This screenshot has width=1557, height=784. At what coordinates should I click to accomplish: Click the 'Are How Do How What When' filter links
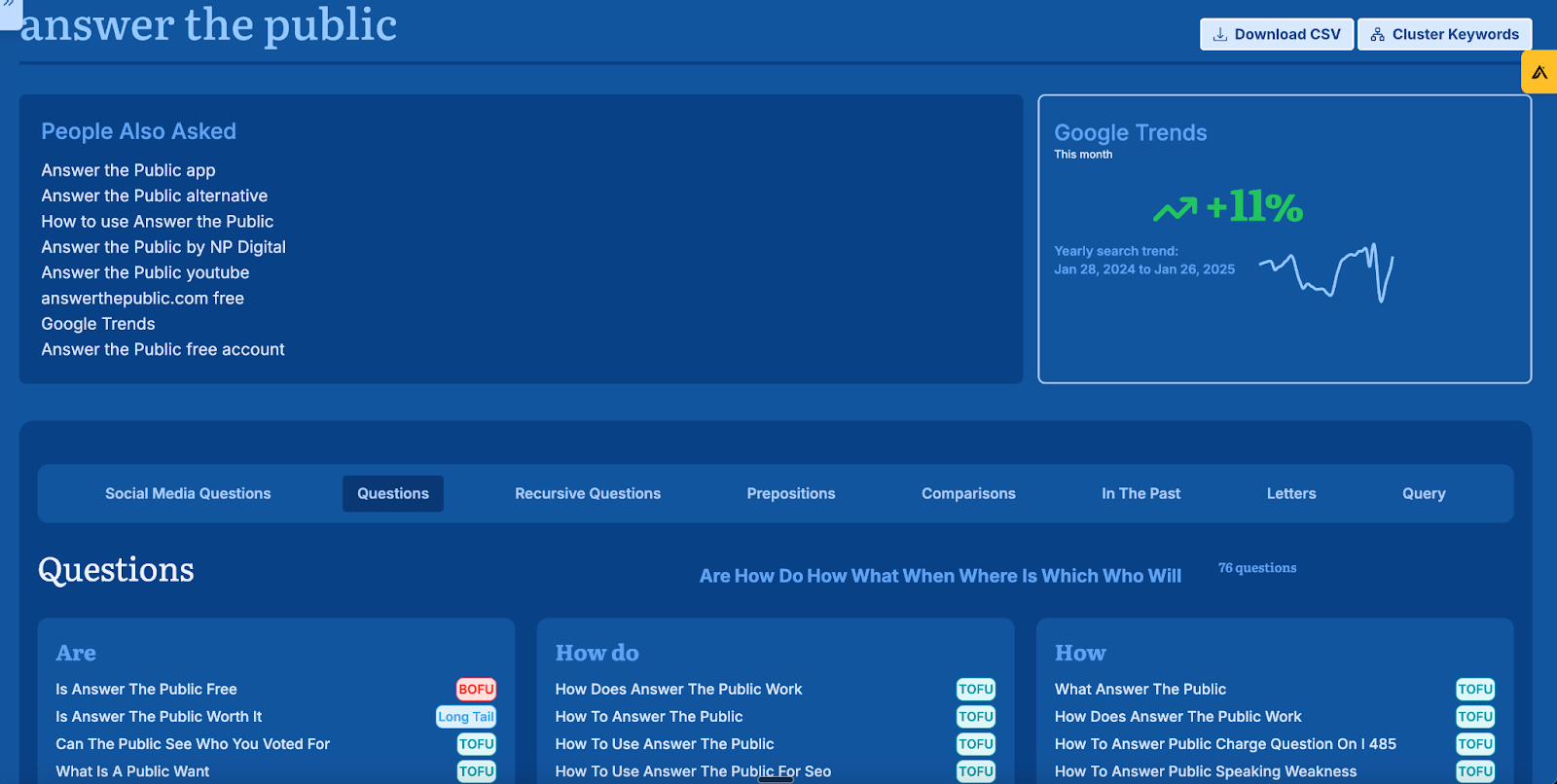(940, 576)
